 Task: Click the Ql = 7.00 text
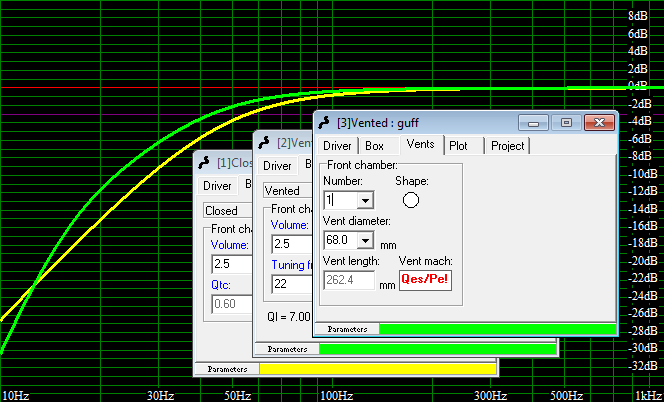[x=288, y=316]
